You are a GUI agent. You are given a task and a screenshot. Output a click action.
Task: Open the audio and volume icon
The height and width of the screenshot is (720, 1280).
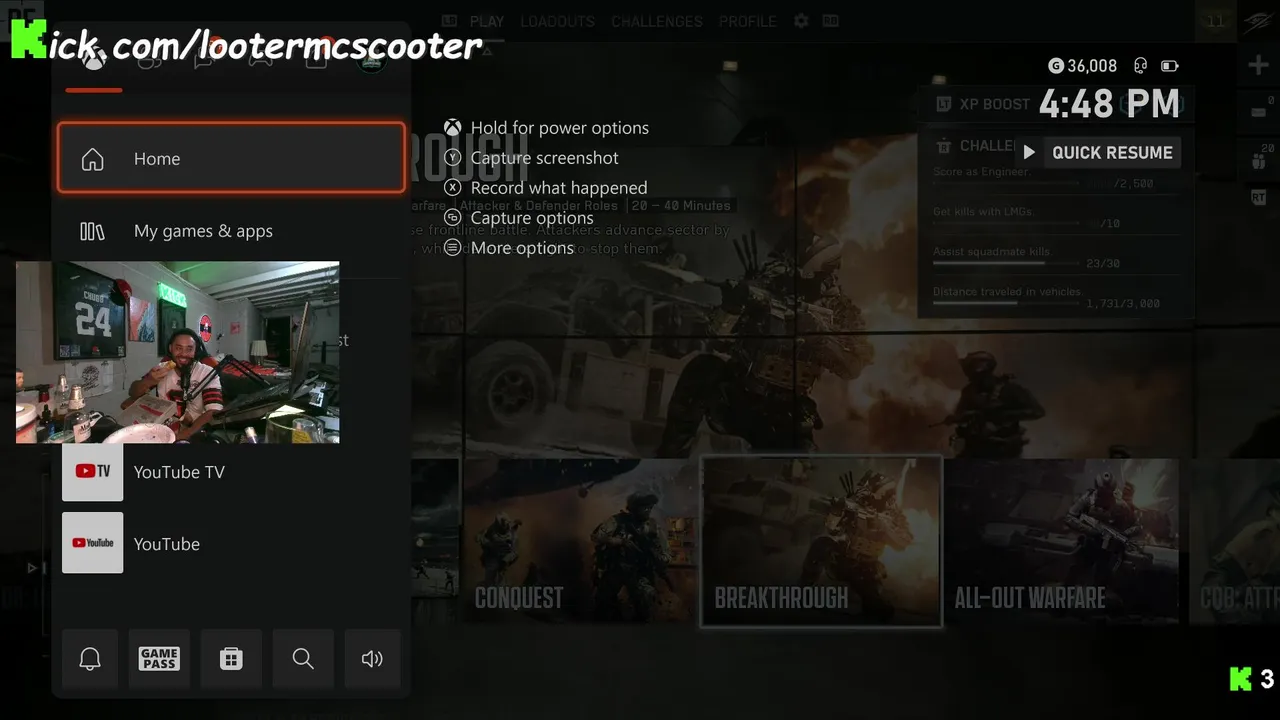click(372, 658)
